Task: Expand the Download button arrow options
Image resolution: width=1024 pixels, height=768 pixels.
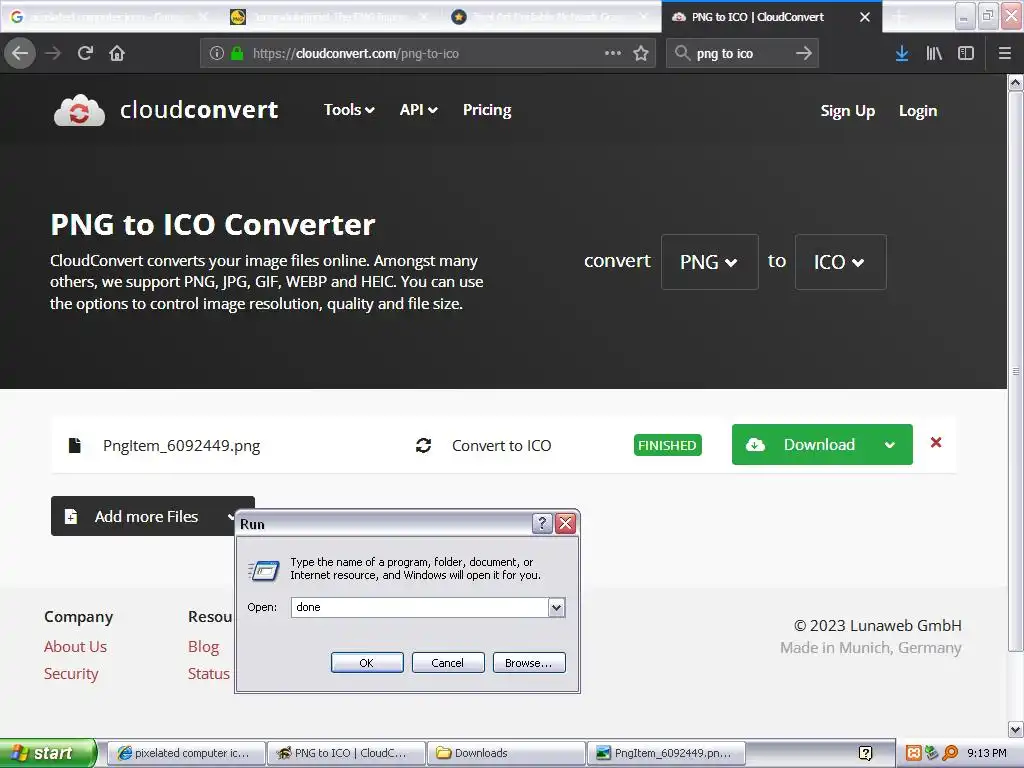Action: [889, 445]
